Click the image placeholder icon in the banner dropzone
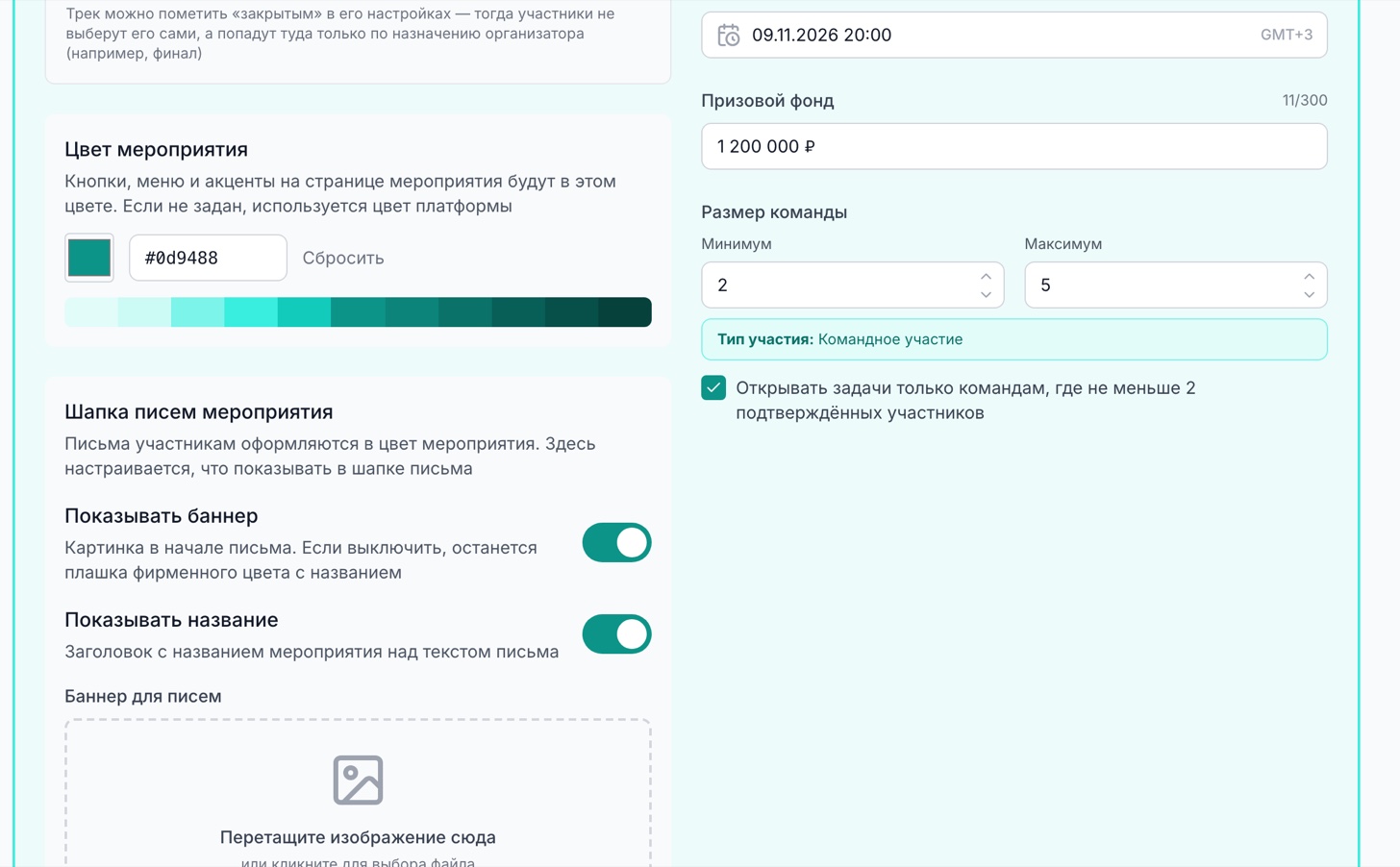Viewport: 1400px width, 867px height. coord(358,780)
